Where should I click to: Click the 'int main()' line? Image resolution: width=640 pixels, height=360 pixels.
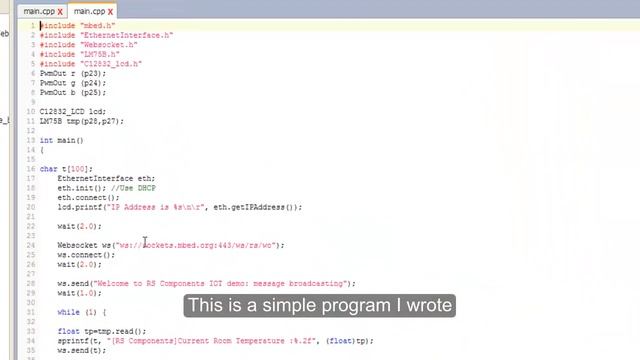pos(62,140)
